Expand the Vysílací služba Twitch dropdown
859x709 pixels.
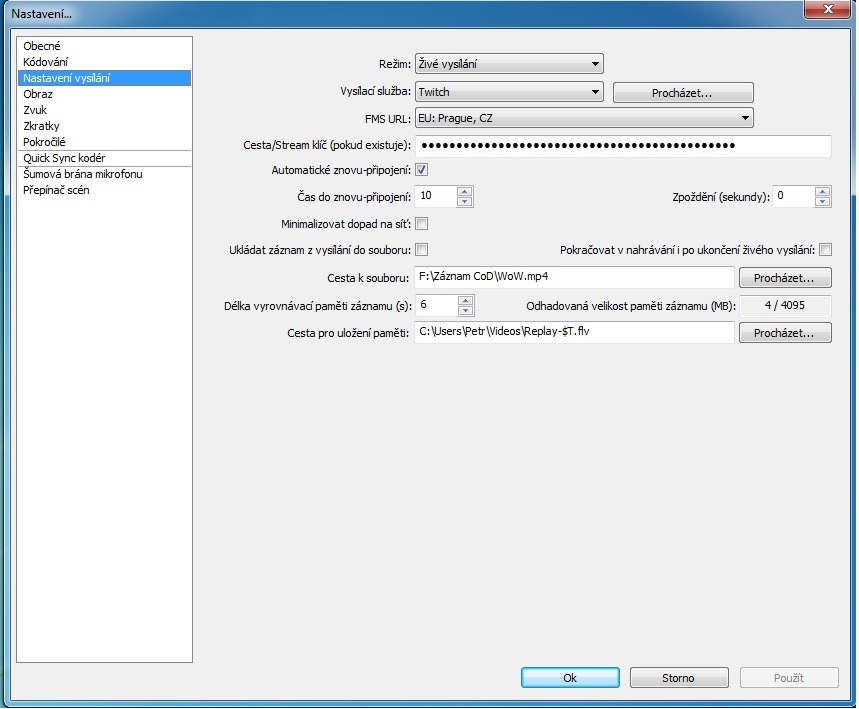click(509, 92)
